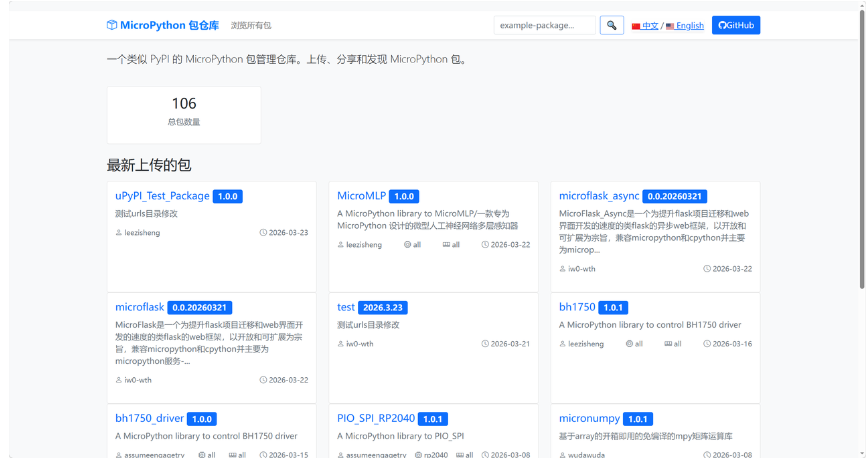Click the author icon on MicroMLP card
Screen dimensions: 867x474
pyautogui.click(x=341, y=244)
